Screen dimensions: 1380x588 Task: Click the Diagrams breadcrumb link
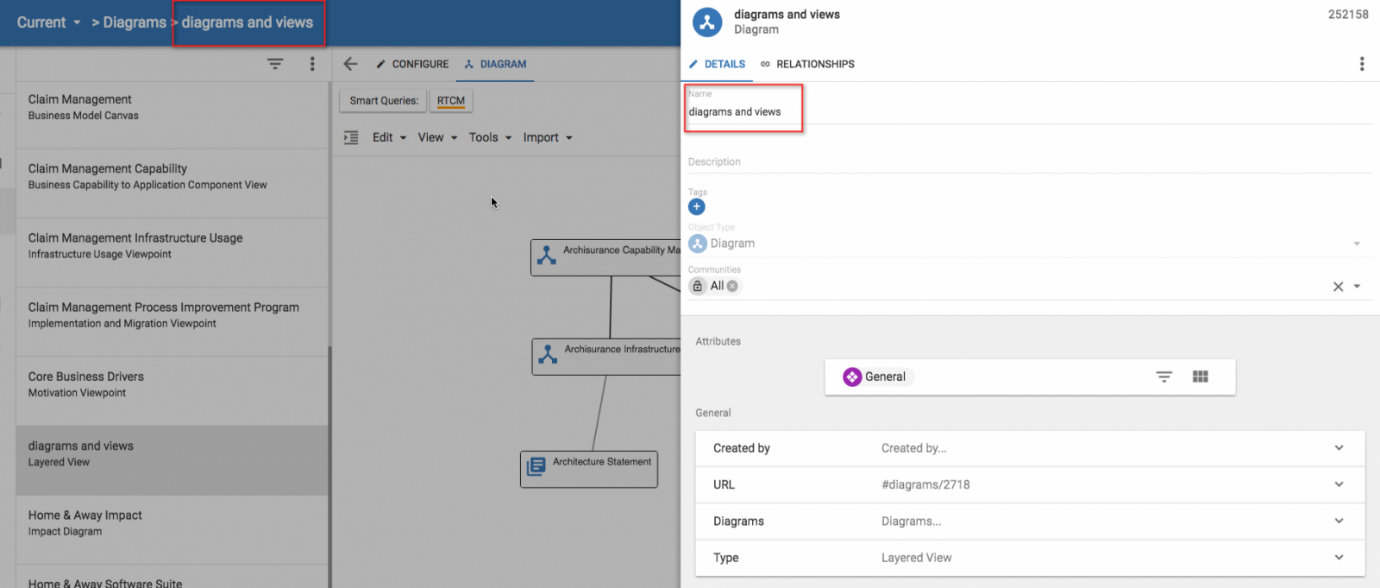click(134, 22)
